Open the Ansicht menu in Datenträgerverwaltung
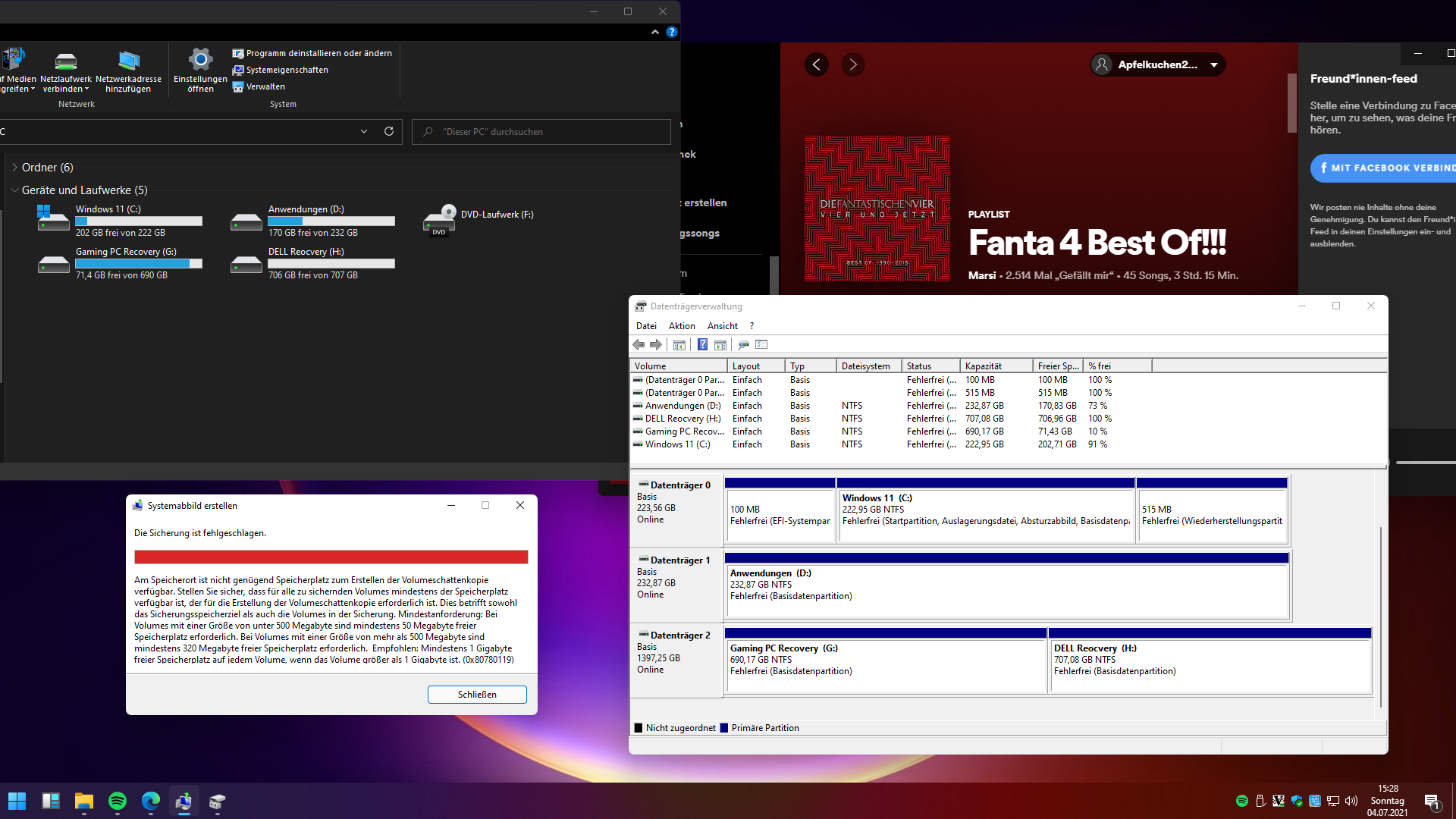The height and width of the screenshot is (819, 1456). coord(723,326)
